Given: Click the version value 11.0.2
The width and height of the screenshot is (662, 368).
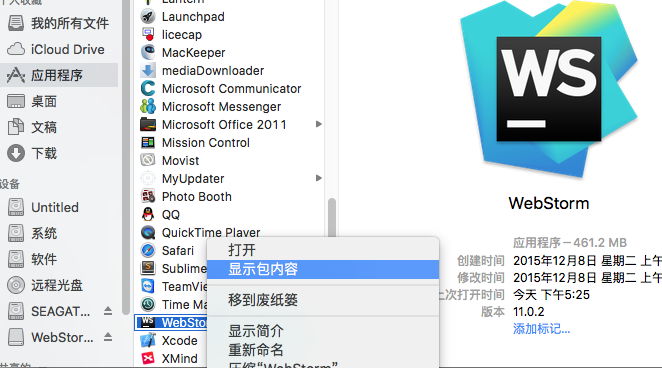Looking at the screenshot, I should pyautogui.click(x=529, y=312).
